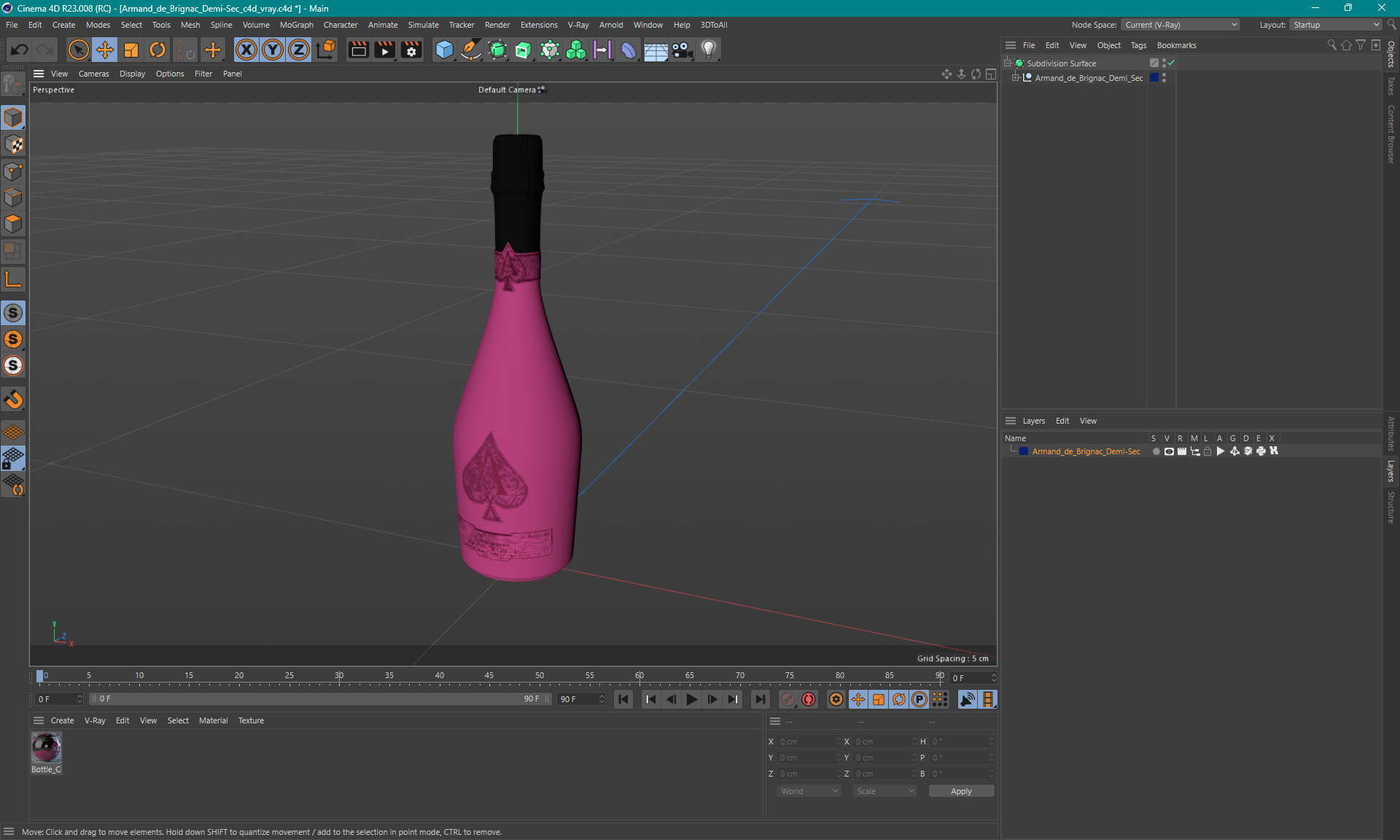Image resolution: width=1400 pixels, height=840 pixels.
Task: Click the Camera object icon
Action: [x=682, y=50]
